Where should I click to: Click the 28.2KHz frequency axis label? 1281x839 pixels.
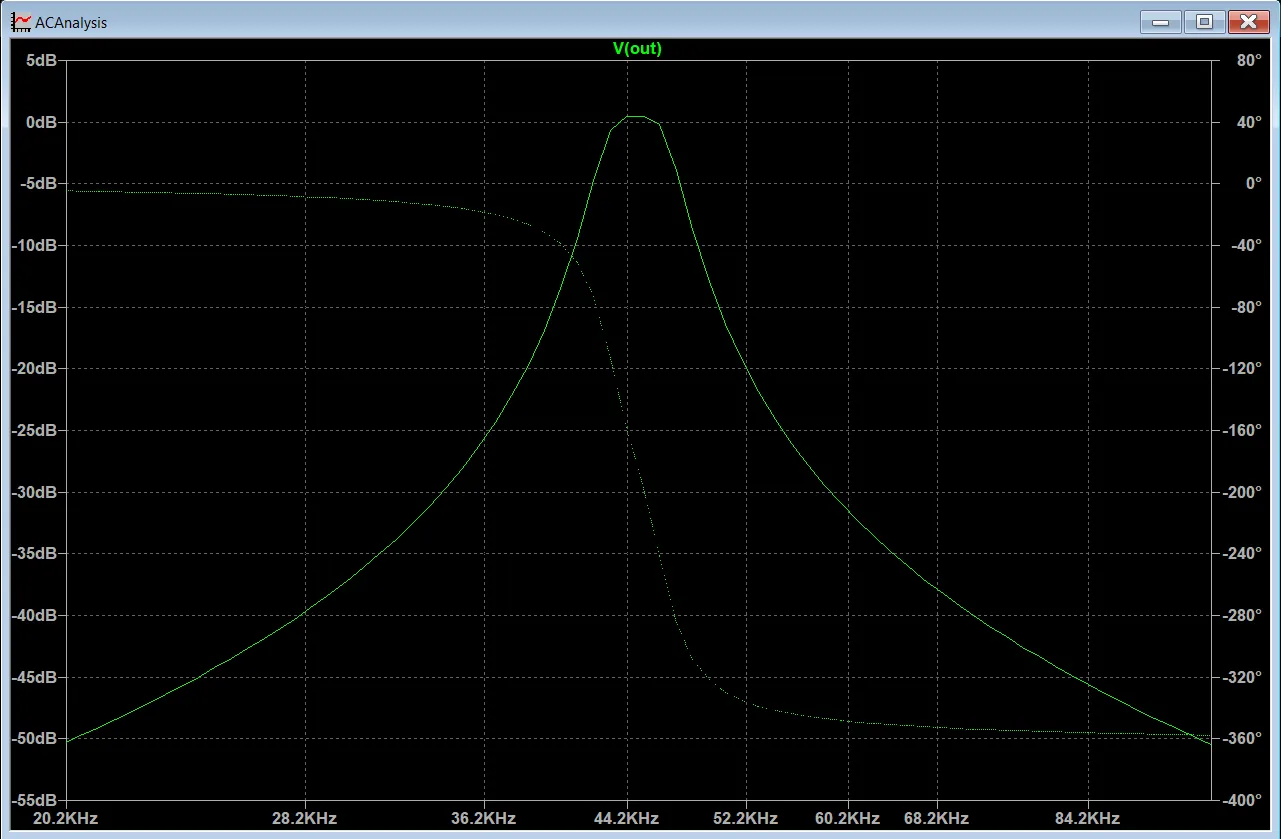tap(304, 818)
